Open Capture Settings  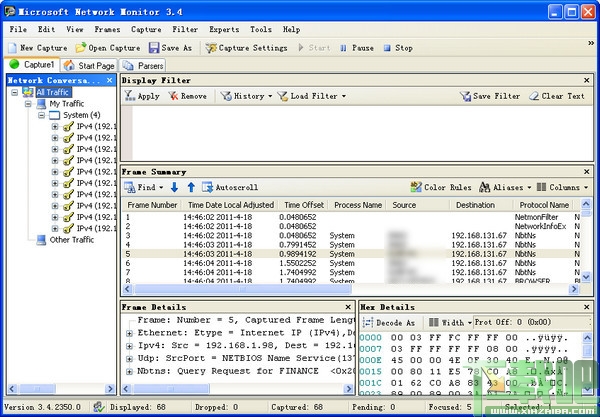point(246,48)
